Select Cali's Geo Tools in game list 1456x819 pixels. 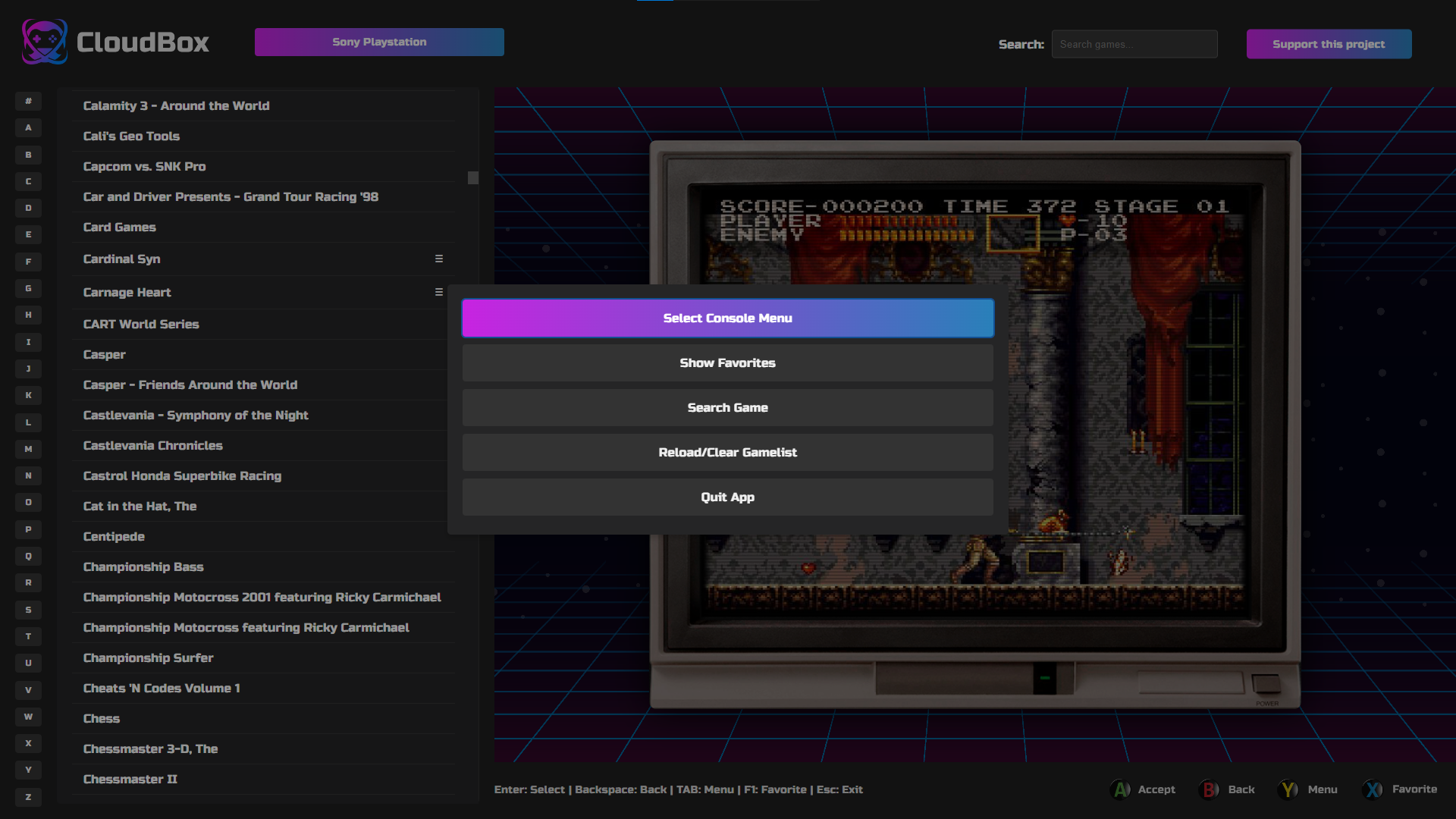(263, 136)
